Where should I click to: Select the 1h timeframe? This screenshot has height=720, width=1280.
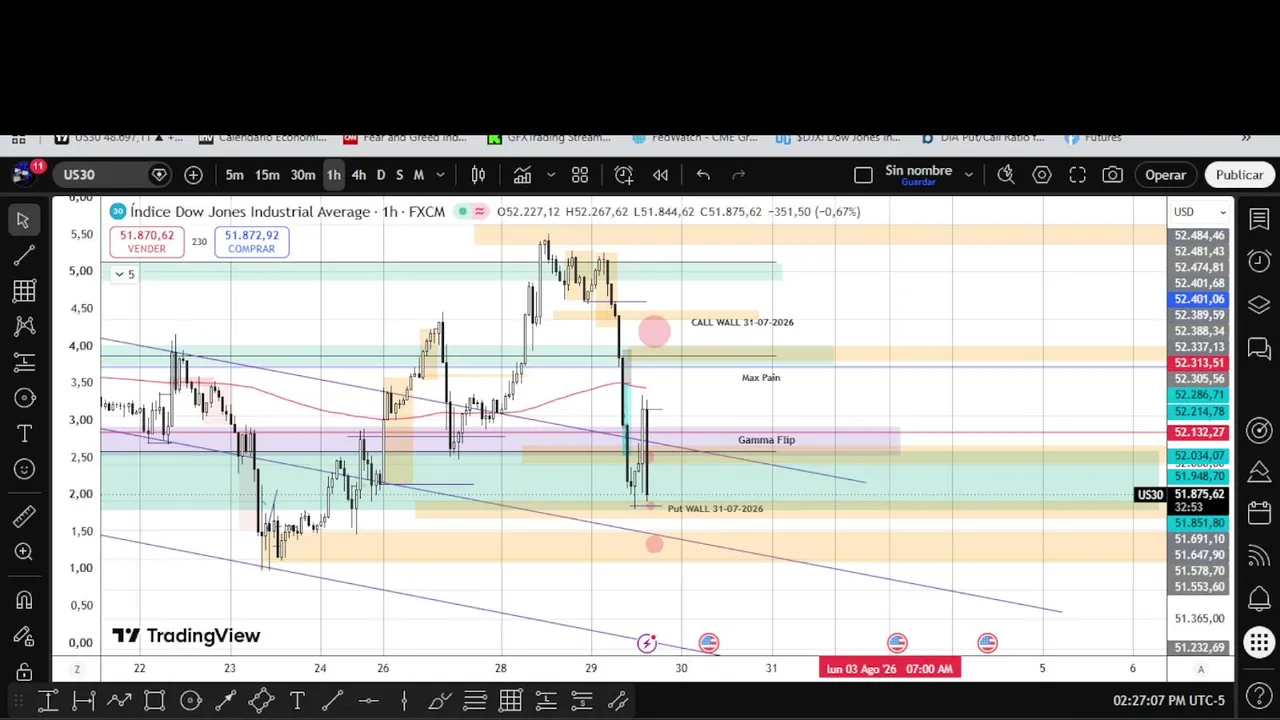pyautogui.click(x=333, y=175)
